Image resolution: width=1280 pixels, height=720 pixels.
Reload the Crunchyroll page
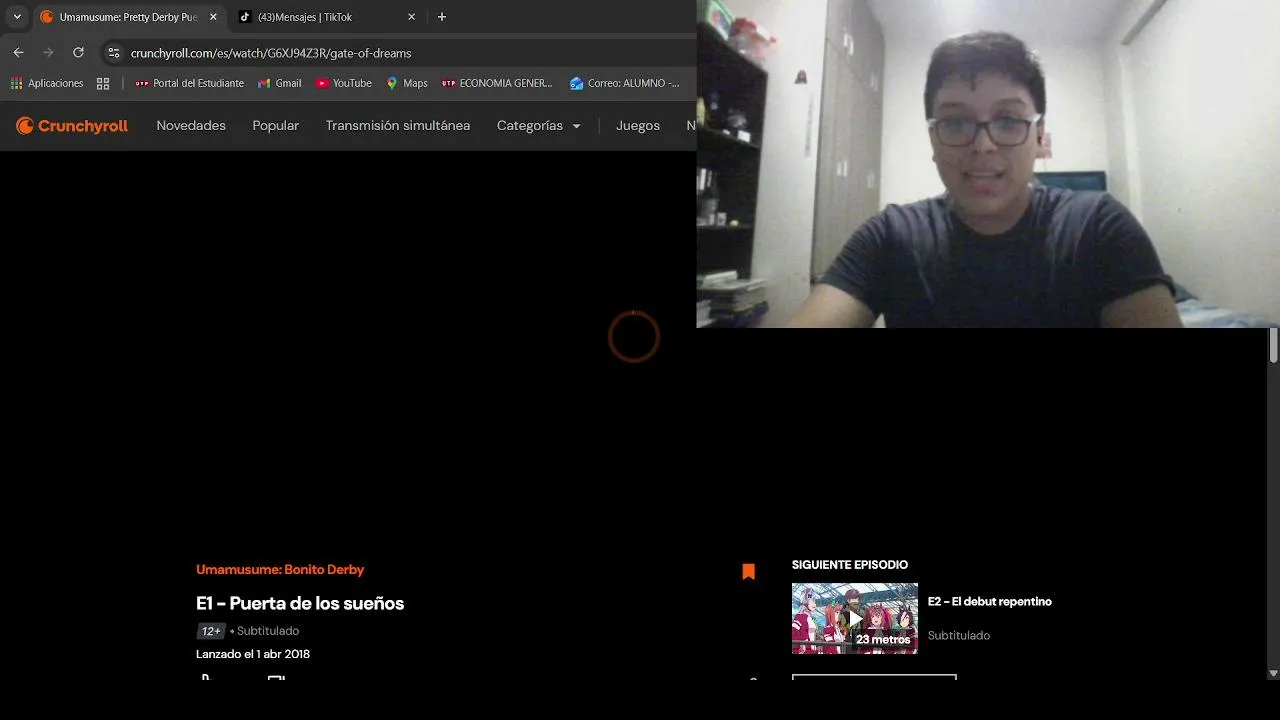78,53
